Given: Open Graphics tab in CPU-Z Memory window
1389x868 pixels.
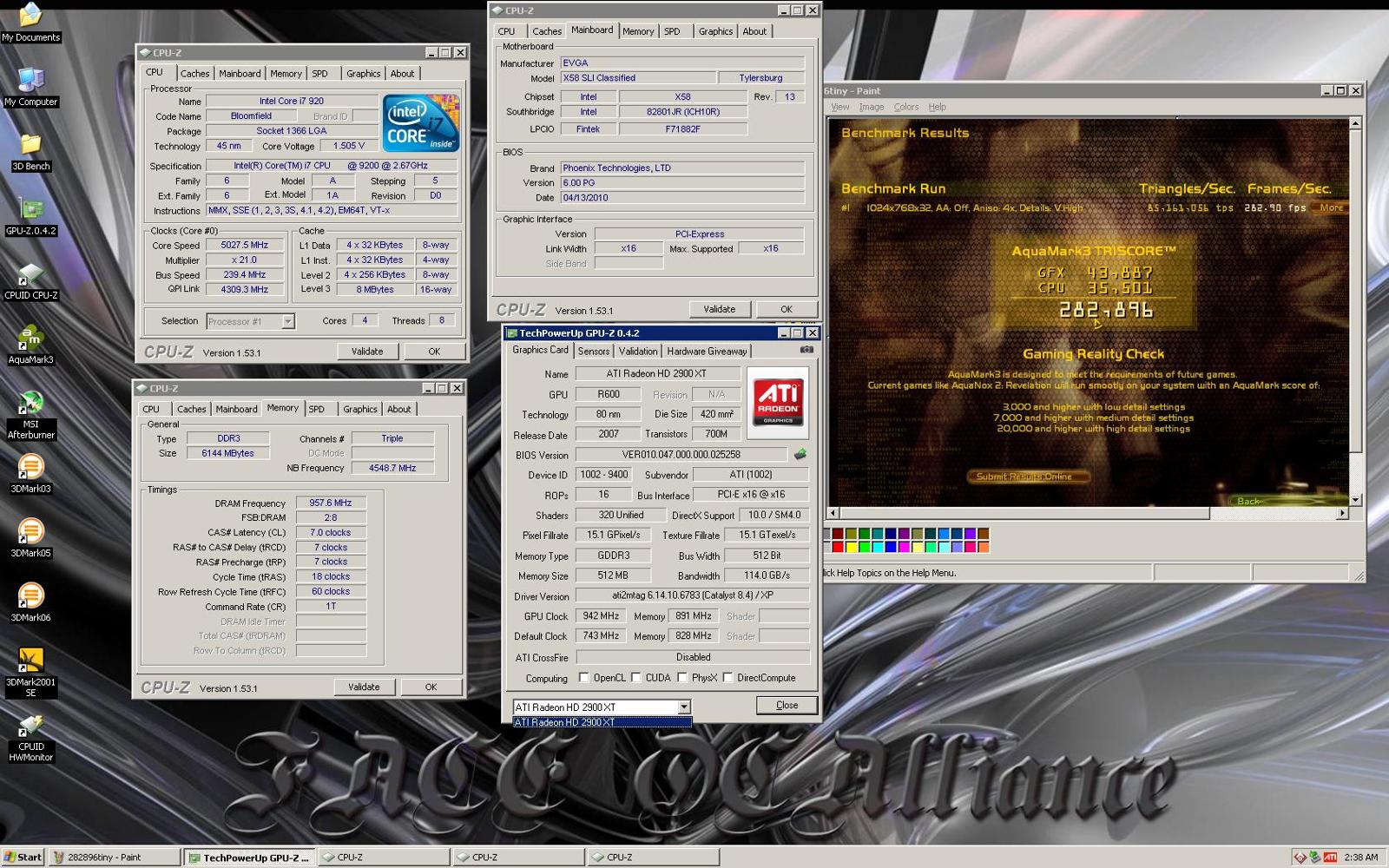Looking at the screenshot, I should click(360, 410).
